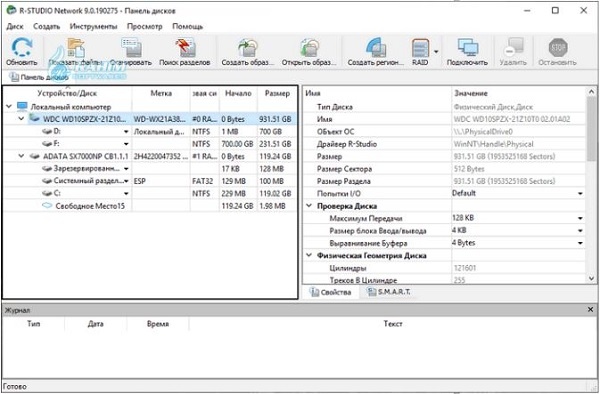Select the Свободное Место15 row
This screenshot has height=394, width=600.
coord(150,206)
